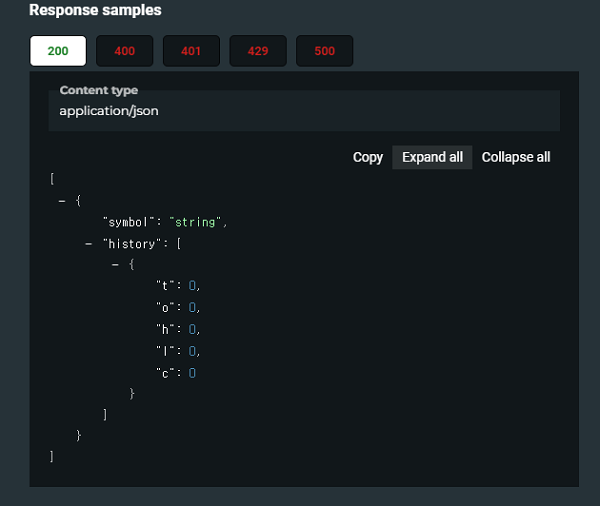
Task: Click the Expand all button
Action: (x=432, y=157)
